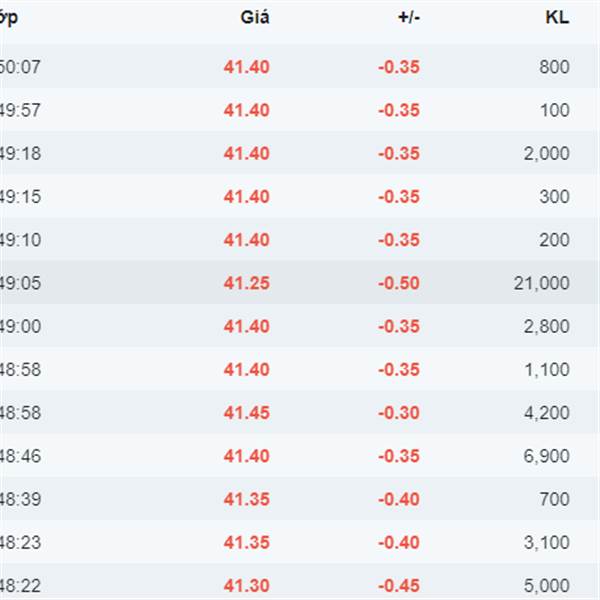
Task: Select the 41.25 price cell
Action: [x=246, y=283]
